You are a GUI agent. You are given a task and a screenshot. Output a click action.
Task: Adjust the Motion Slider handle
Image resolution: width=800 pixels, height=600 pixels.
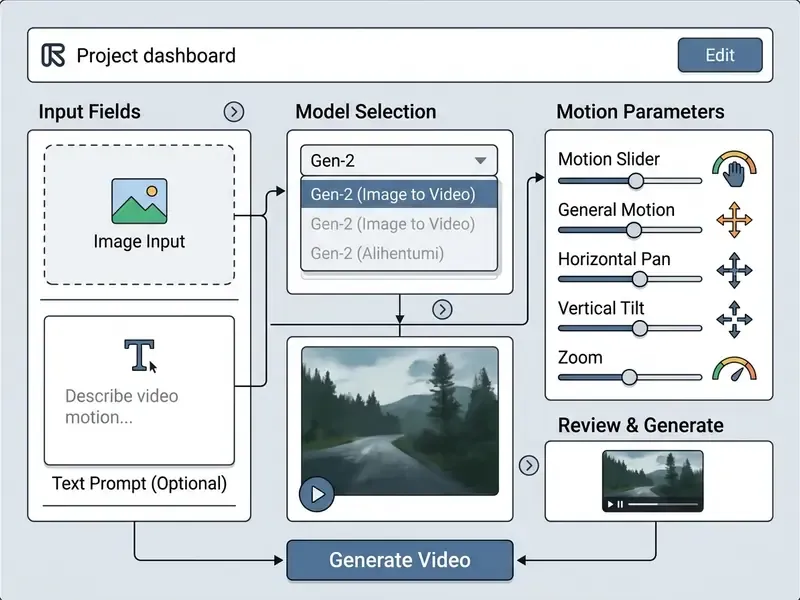click(x=636, y=181)
